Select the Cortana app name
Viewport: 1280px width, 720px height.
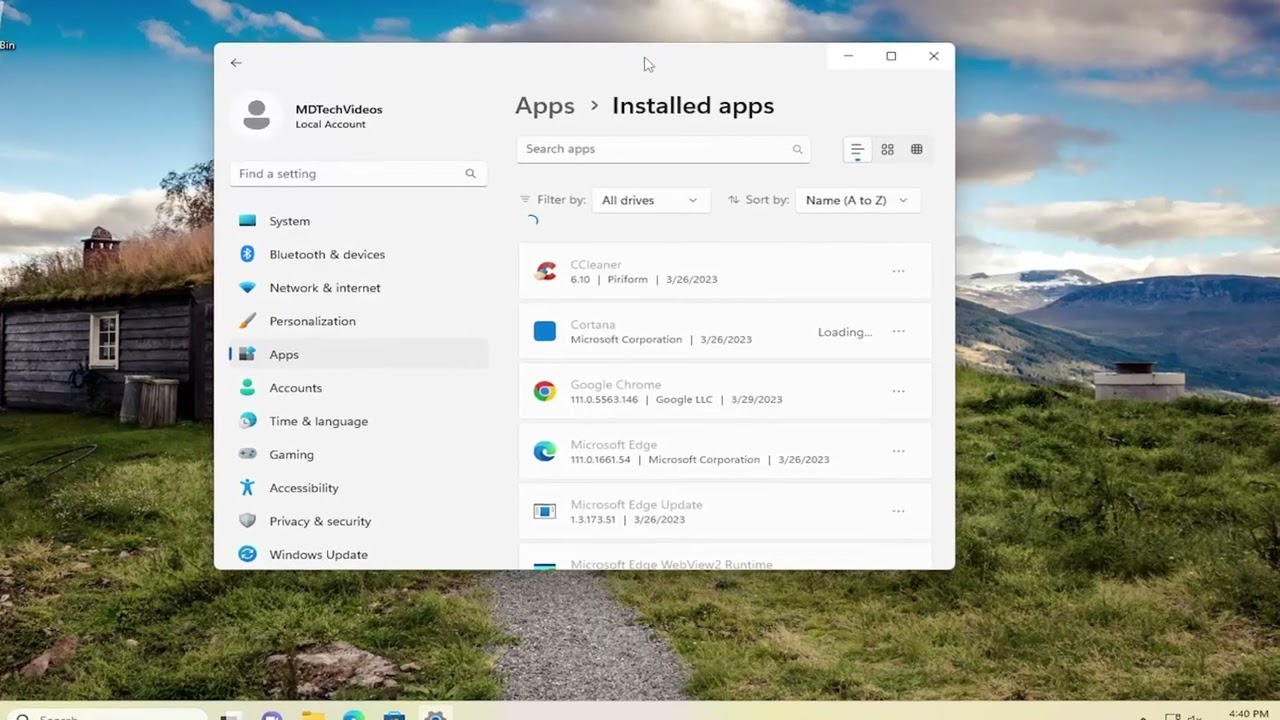click(593, 325)
